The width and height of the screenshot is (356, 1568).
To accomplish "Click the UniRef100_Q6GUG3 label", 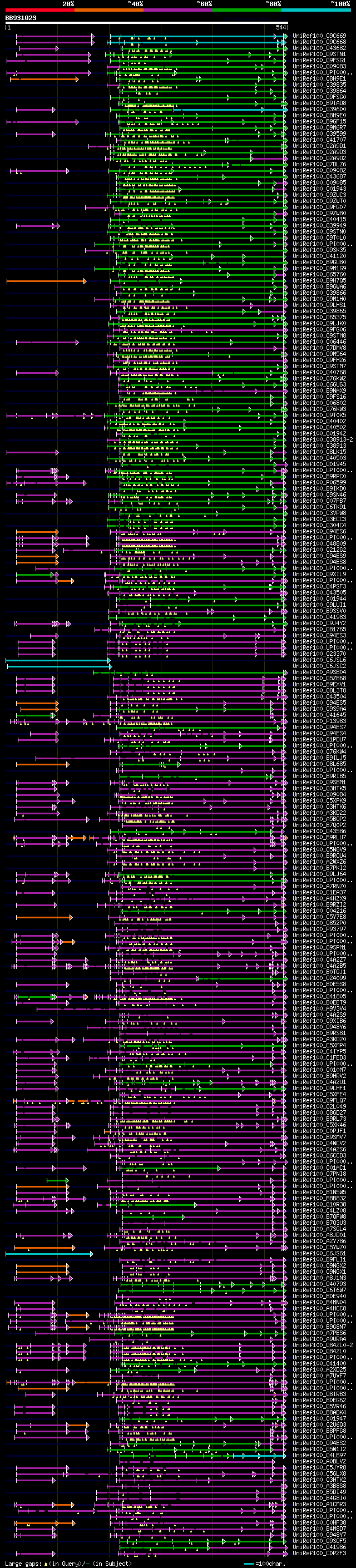I will (x=319, y=385).
